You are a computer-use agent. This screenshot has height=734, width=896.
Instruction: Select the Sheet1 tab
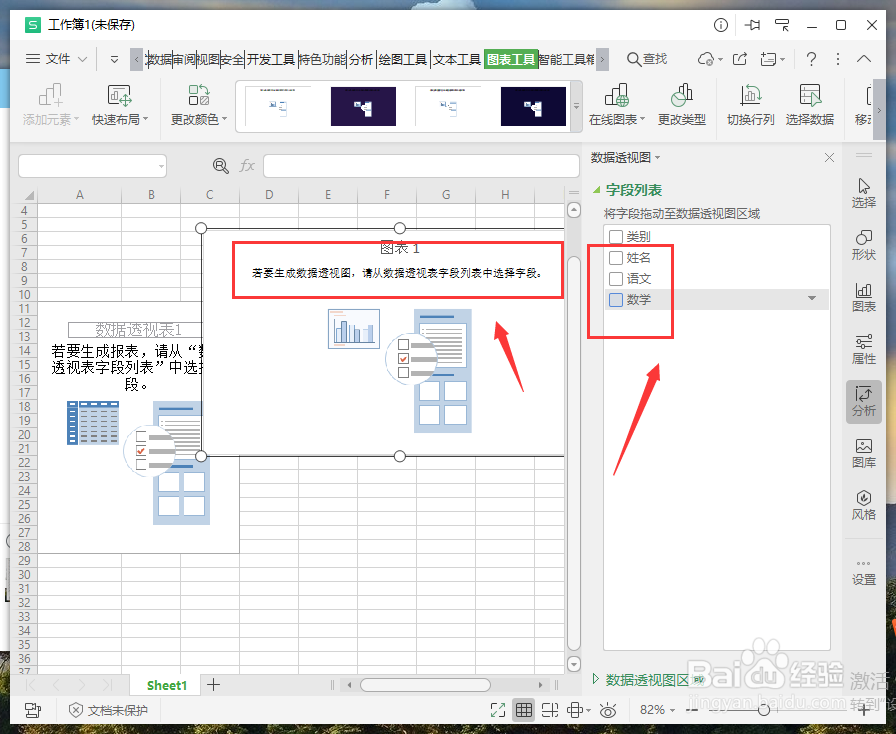tap(165, 685)
